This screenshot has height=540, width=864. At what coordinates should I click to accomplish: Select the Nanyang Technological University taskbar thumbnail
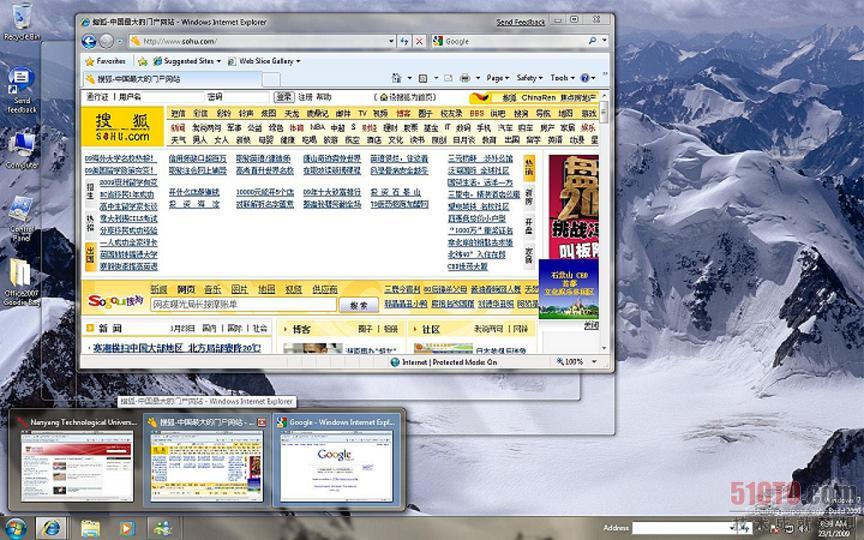pyautogui.click(x=77, y=460)
